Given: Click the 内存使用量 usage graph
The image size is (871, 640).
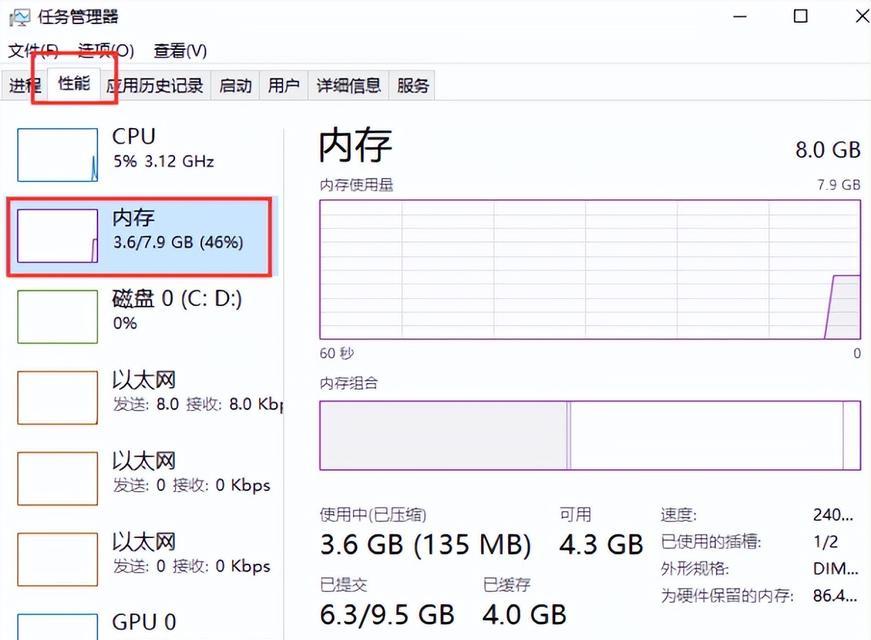Looking at the screenshot, I should [590, 269].
